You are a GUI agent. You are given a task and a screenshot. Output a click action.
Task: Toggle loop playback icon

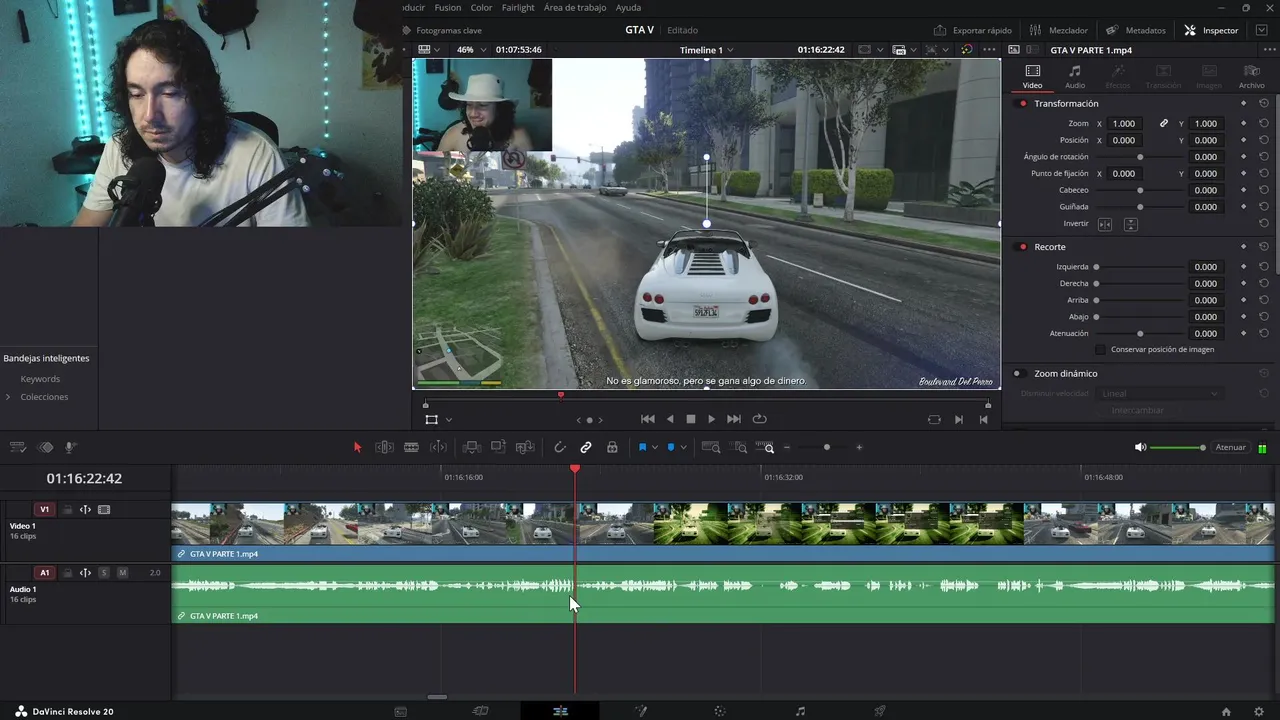tap(759, 419)
